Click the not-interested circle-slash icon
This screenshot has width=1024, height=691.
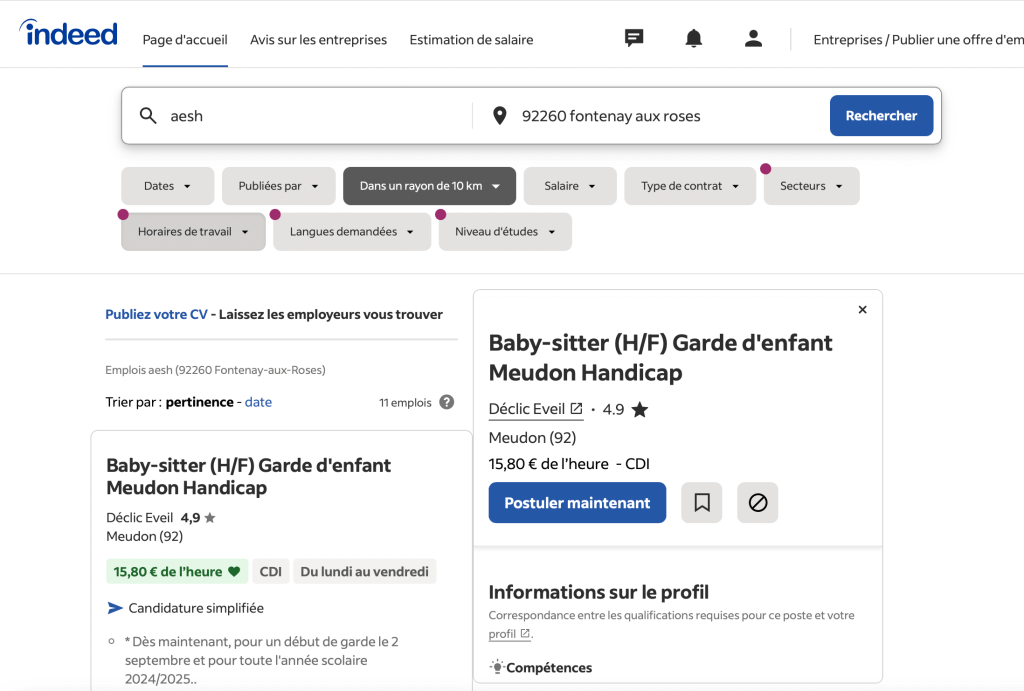point(757,503)
